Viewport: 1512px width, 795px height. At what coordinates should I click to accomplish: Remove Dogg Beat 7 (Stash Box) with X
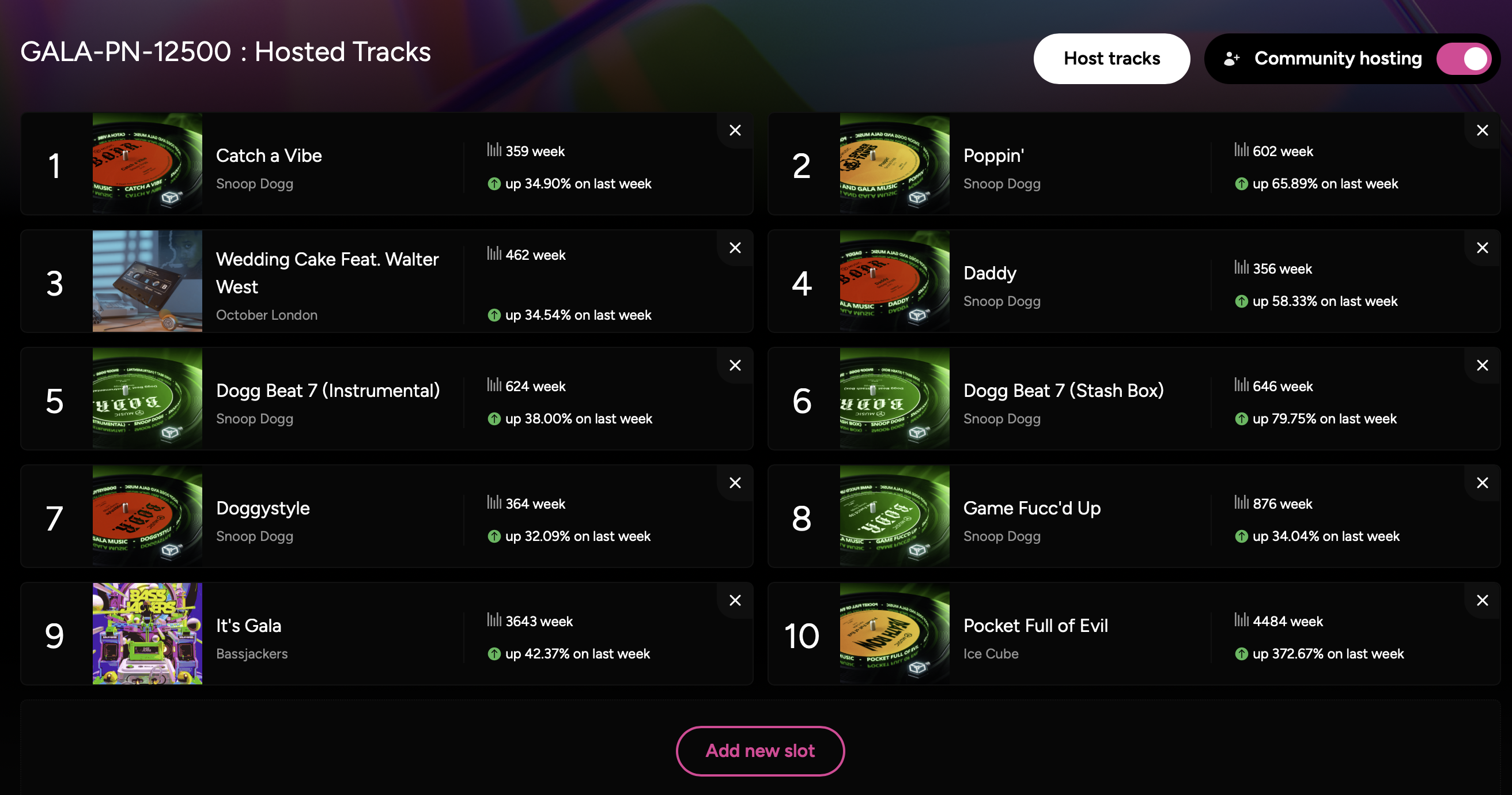(1482, 365)
